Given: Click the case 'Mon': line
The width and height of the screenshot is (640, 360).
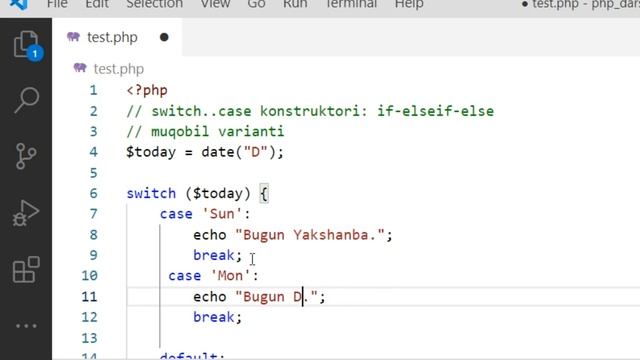Looking at the screenshot, I should point(213,276).
